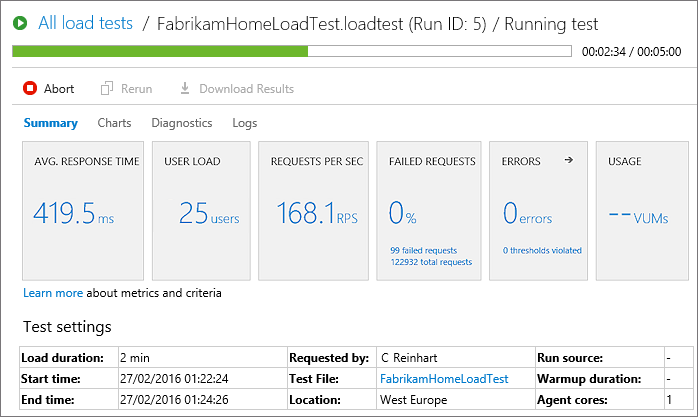Open the 99 failed requests detail
Image resolution: width=698 pixels, height=417 pixels.
[423, 250]
